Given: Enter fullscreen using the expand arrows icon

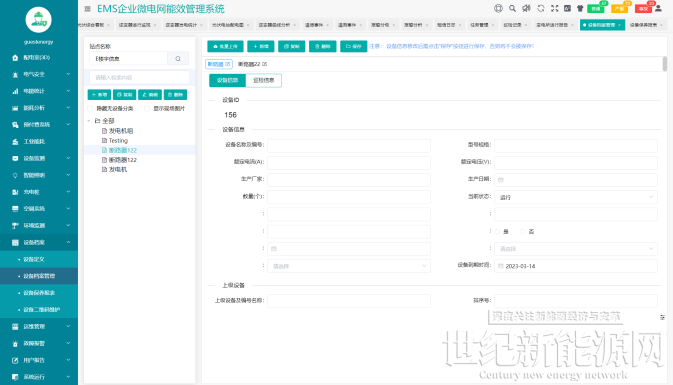Looking at the screenshot, I should [555, 8].
